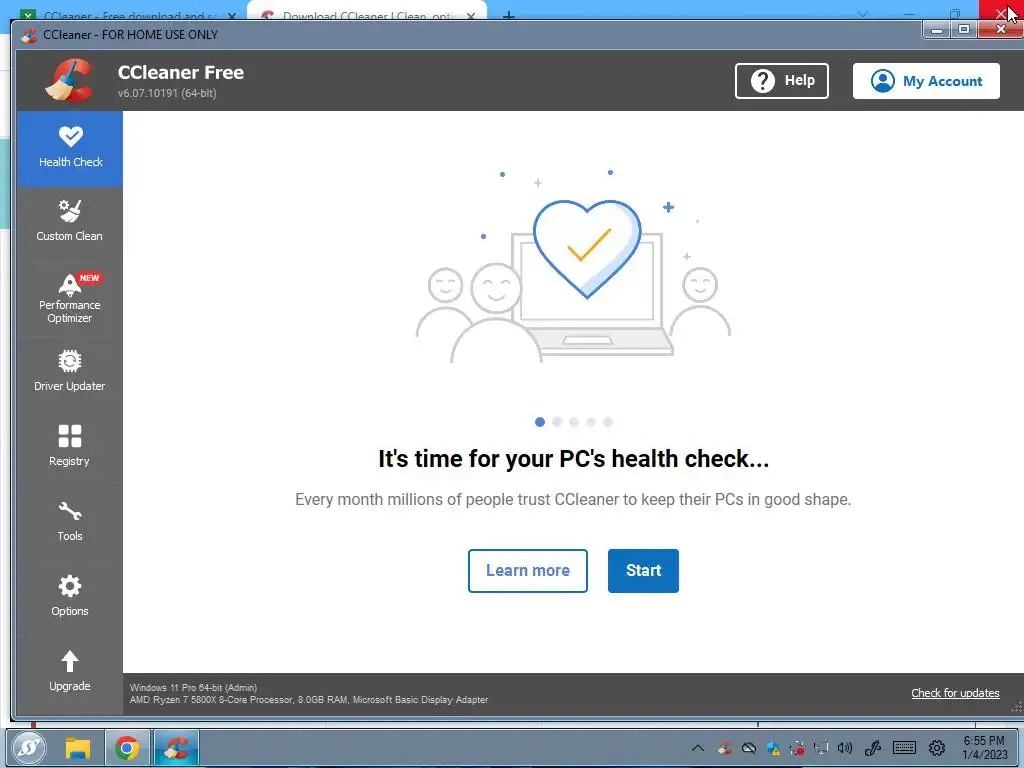Click version text v6.07.10191 (64-bit)

(x=167, y=93)
